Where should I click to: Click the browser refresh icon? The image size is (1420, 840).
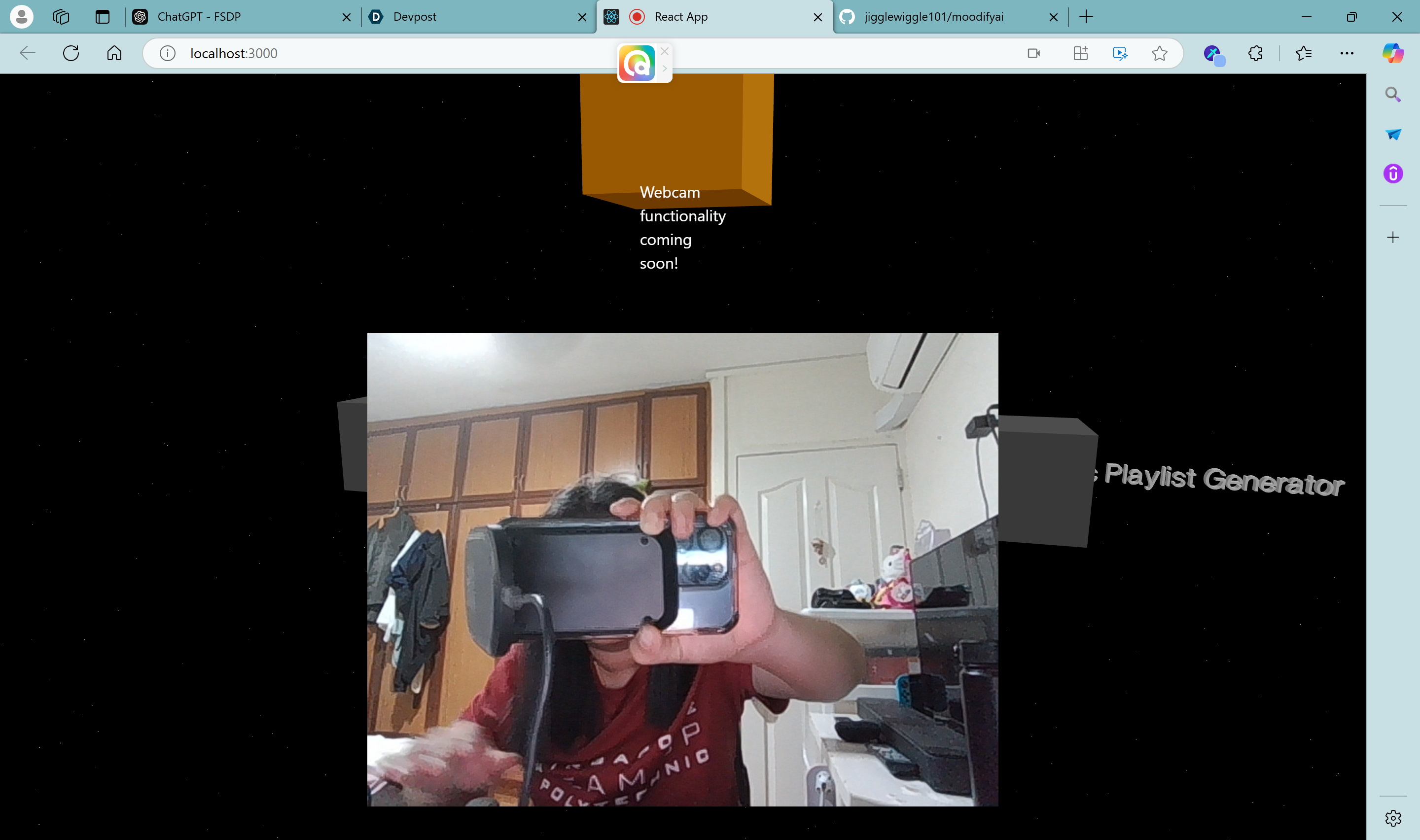click(x=71, y=53)
